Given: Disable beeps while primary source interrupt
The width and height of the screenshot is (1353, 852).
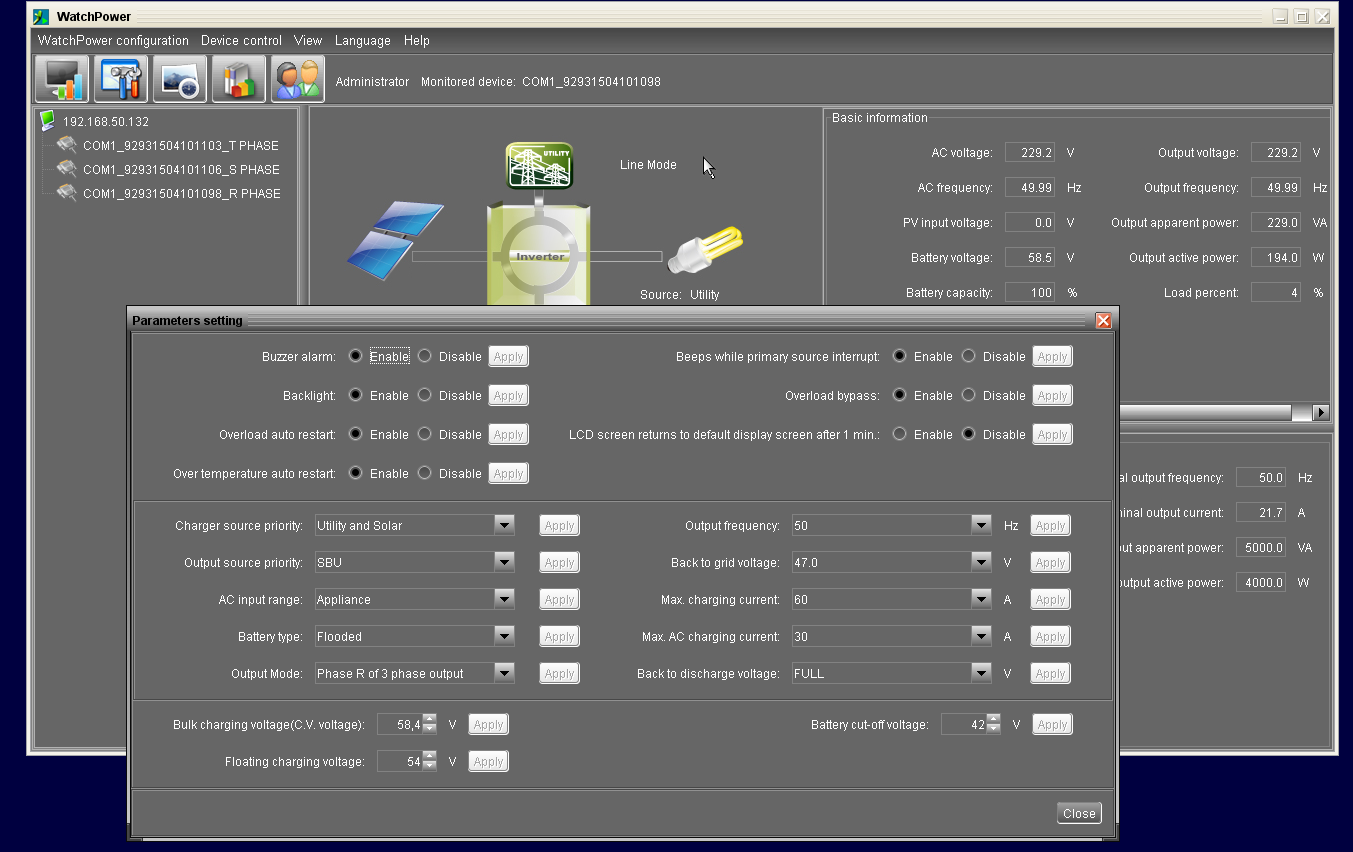Looking at the screenshot, I should coord(968,356).
